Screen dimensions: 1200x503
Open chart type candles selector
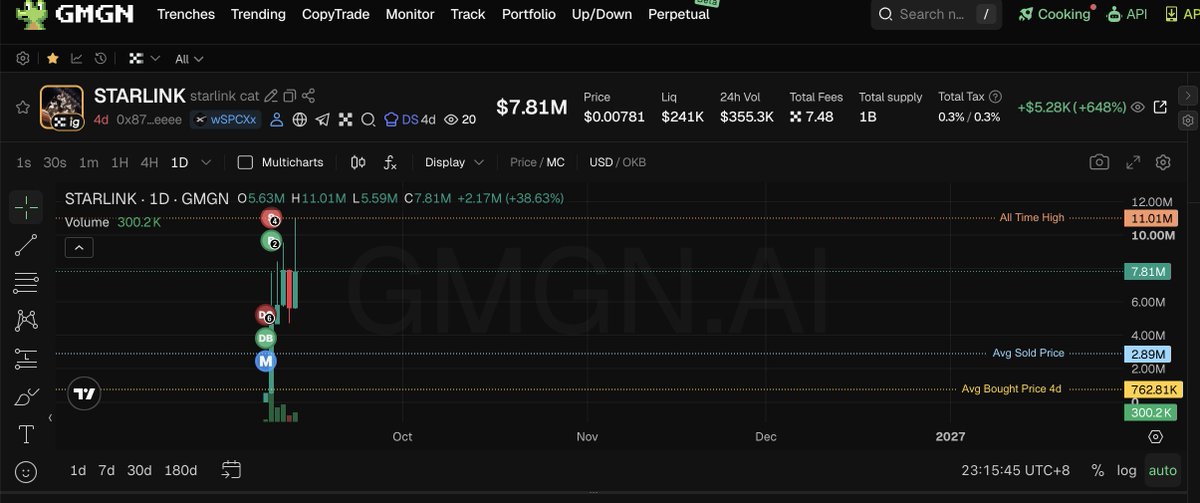358,162
